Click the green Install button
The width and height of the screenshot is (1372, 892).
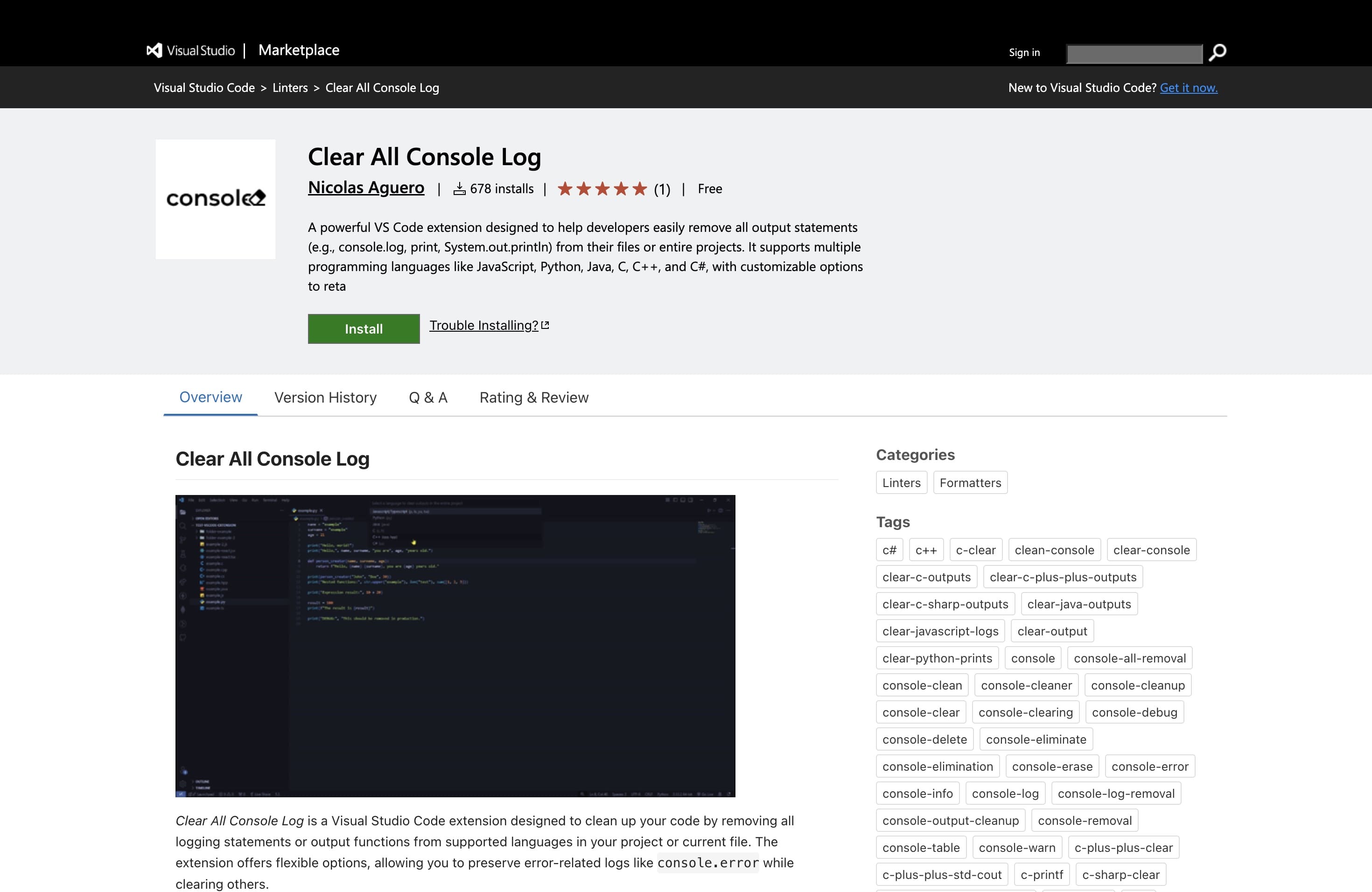coord(363,328)
